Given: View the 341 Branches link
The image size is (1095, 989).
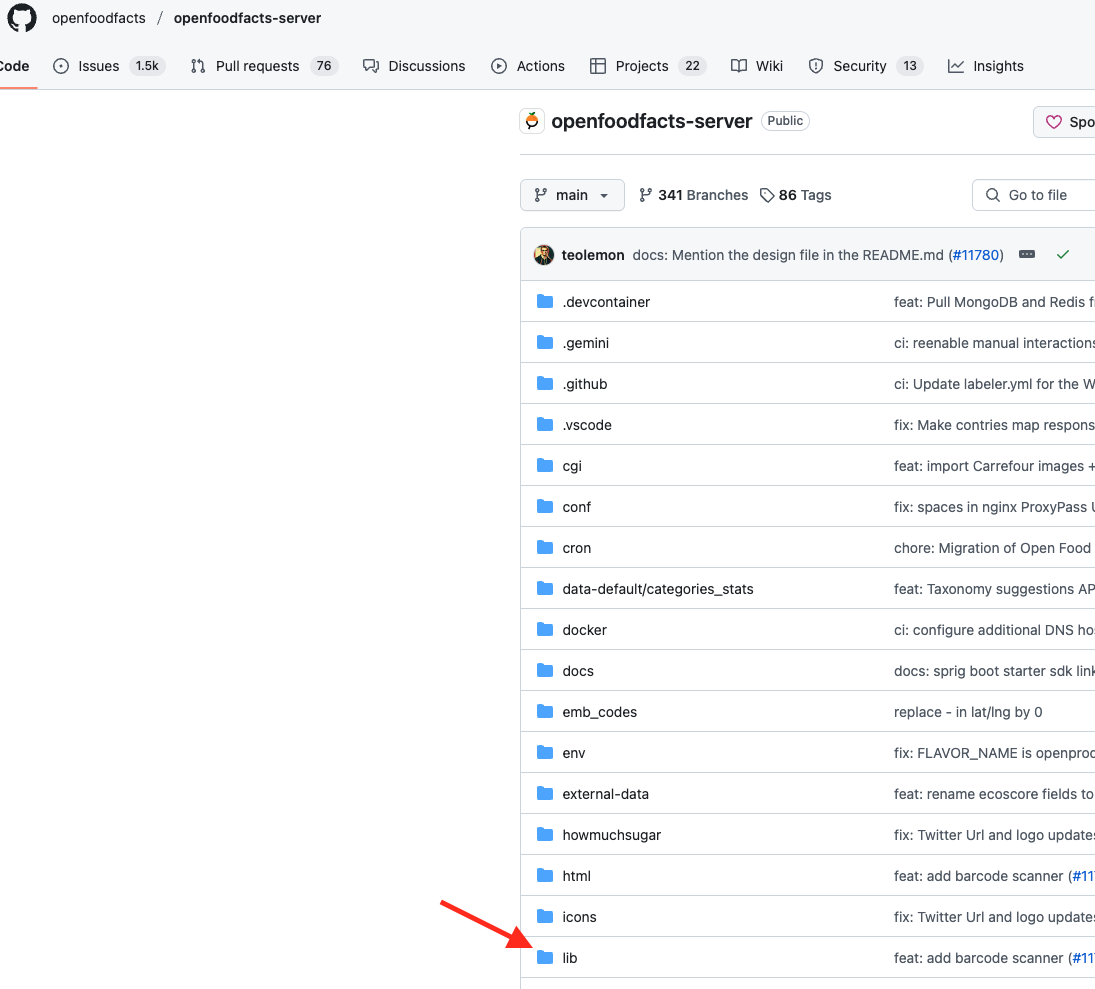Looking at the screenshot, I should coord(693,195).
